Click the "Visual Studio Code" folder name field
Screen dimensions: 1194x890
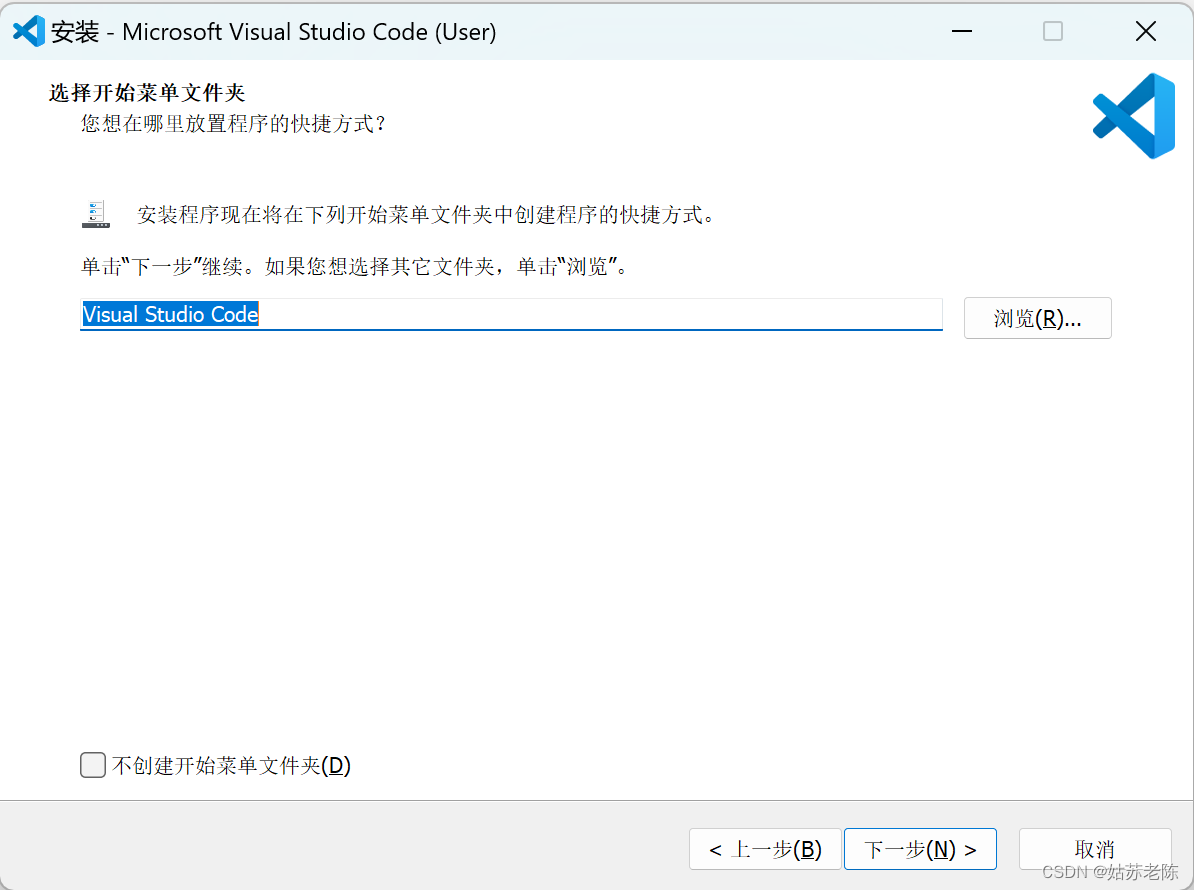[x=511, y=314]
